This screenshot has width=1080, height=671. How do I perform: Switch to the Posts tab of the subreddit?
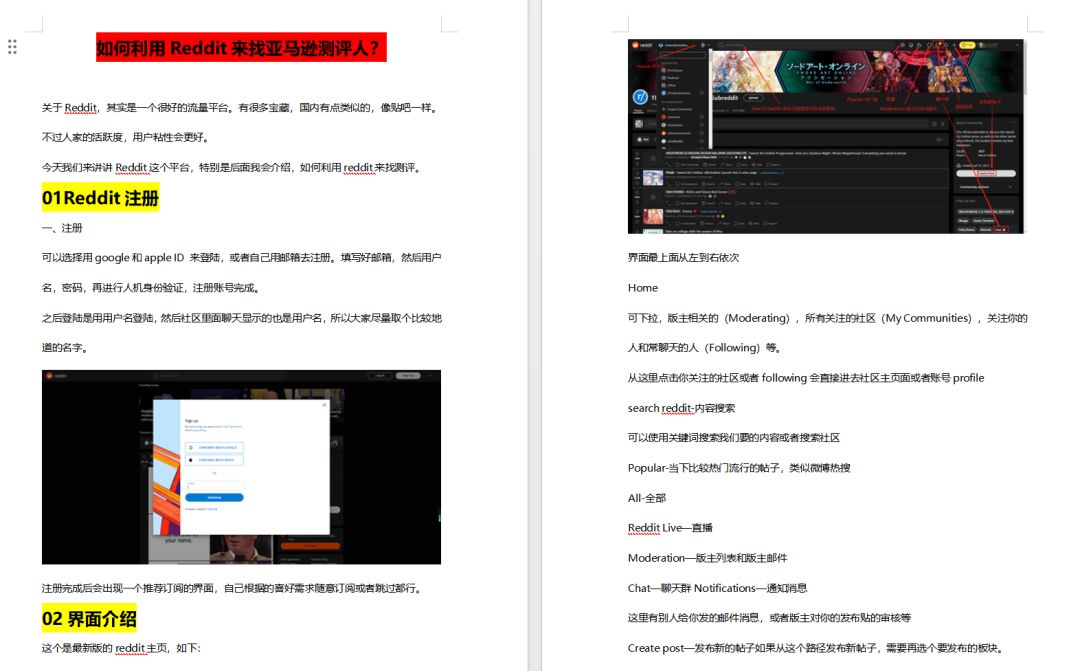(639, 109)
